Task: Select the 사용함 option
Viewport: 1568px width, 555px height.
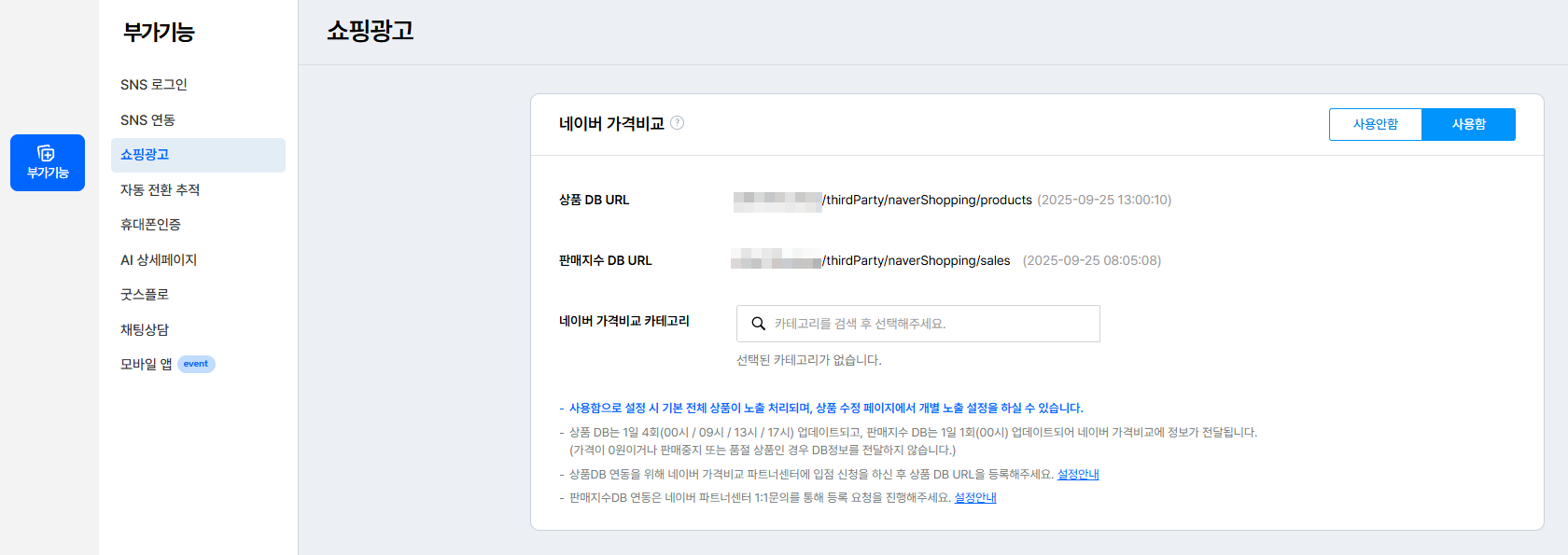Action: click(1469, 125)
